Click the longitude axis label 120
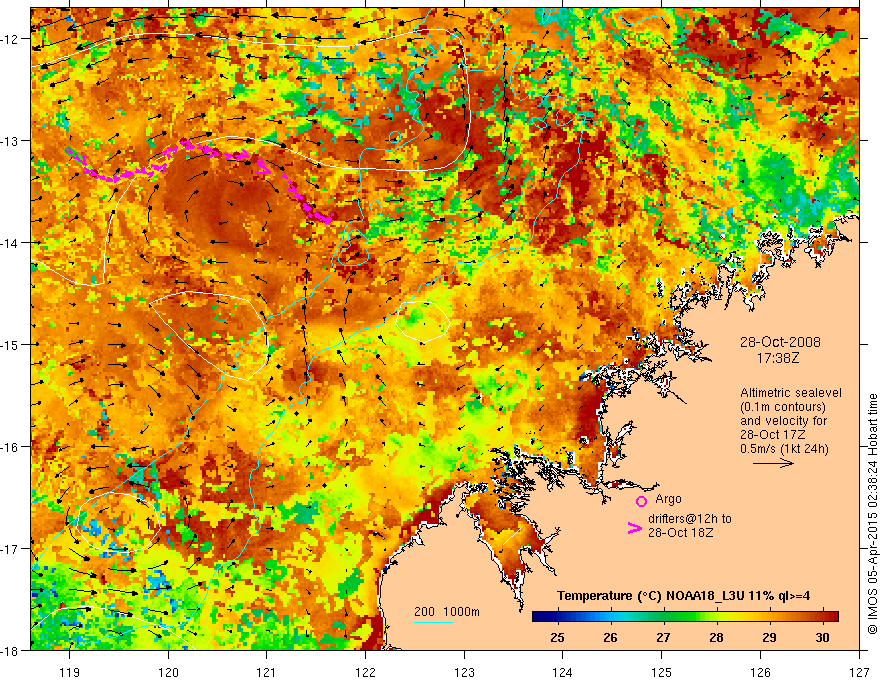Viewport: 880px width, 680px height. pos(168,672)
